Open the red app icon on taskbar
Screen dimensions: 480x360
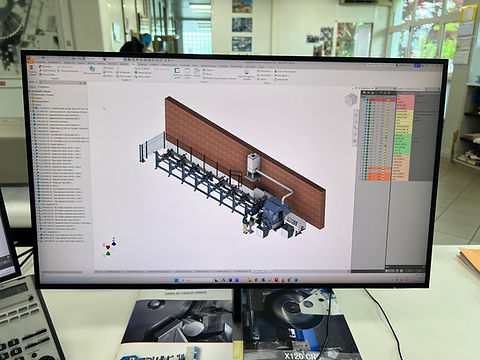276,280
